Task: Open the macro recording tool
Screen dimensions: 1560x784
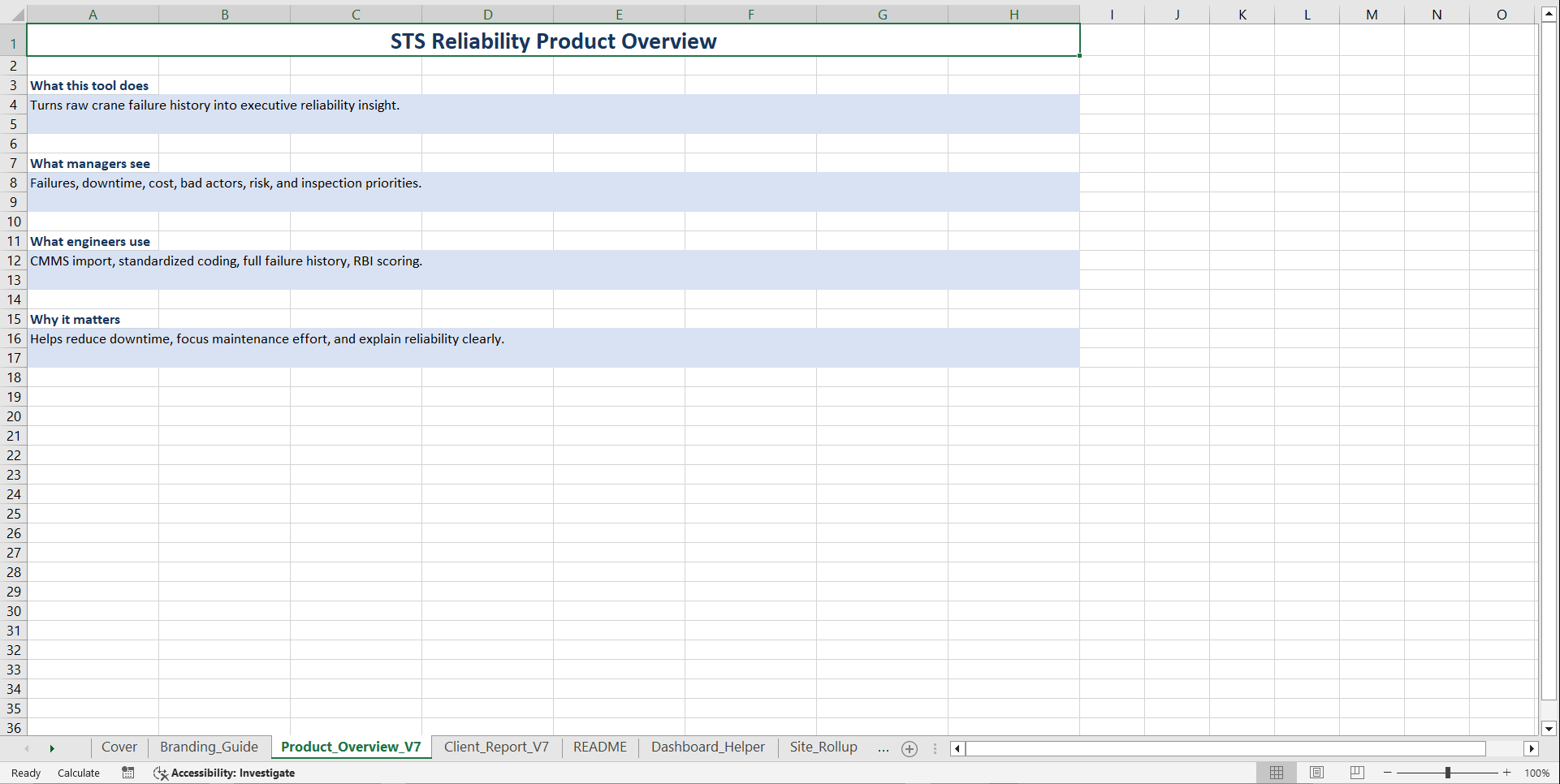Action: point(127,773)
